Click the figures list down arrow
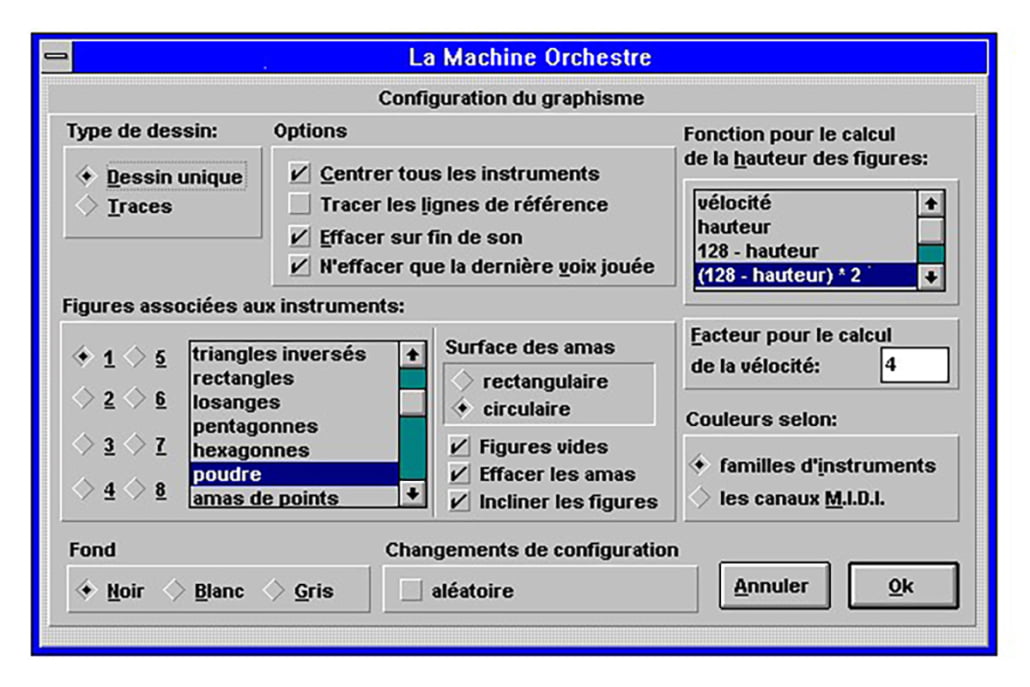 (412, 493)
